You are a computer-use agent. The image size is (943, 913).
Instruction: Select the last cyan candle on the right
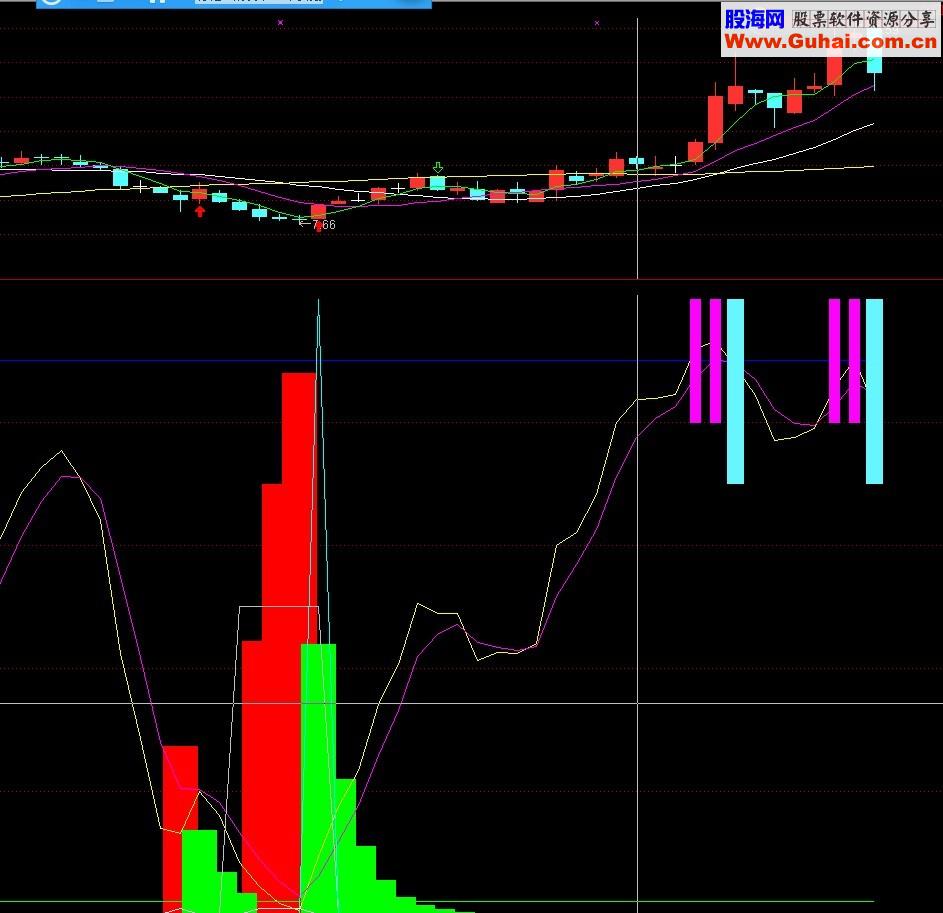point(874,64)
